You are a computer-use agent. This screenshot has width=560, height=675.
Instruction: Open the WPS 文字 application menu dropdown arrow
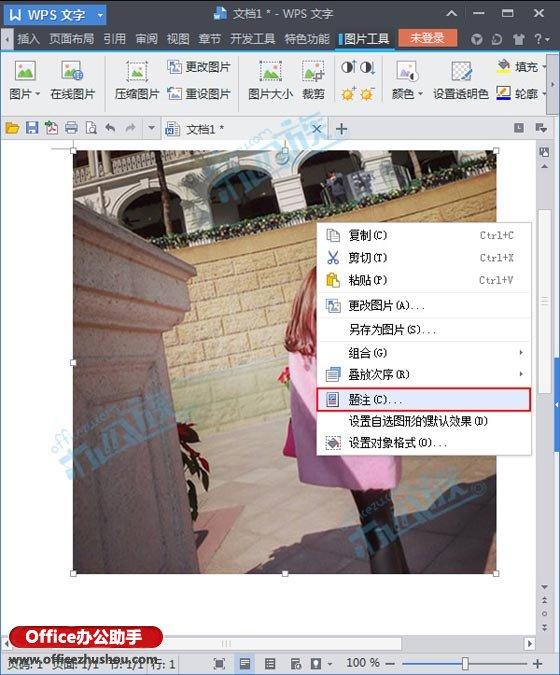(x=100, y=15)
